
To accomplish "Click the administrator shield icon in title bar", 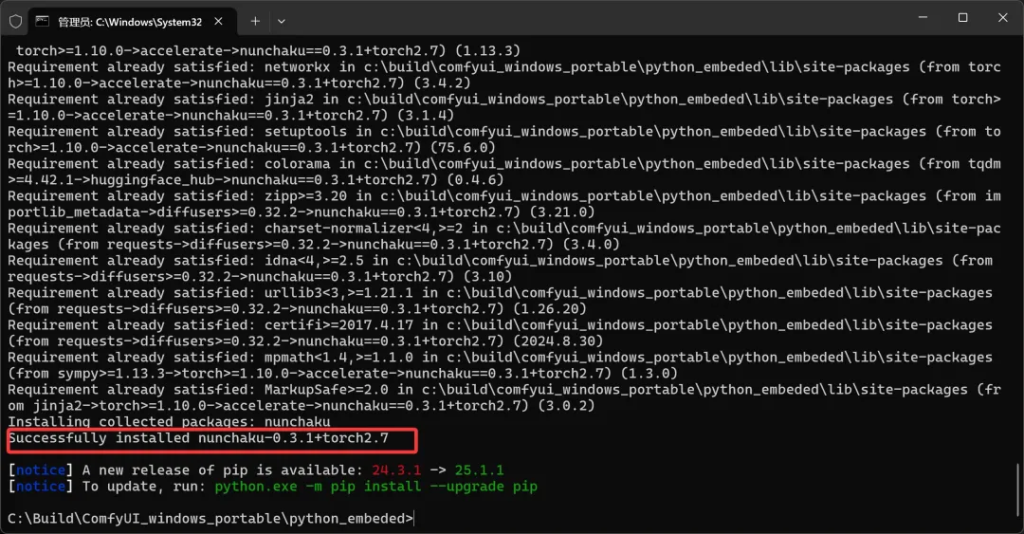I will tap(16, 22).
